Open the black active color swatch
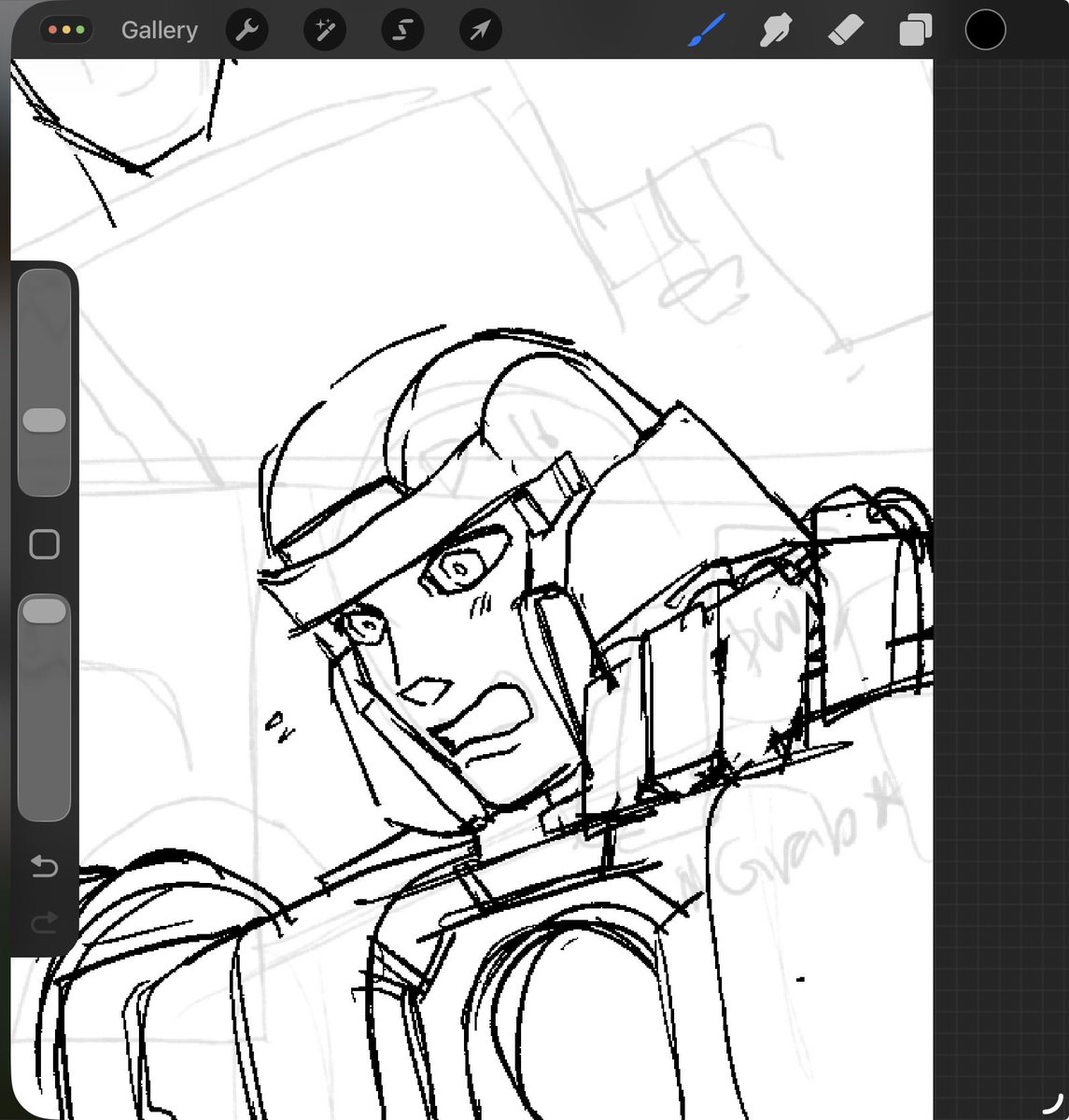The image size is (1069, 1120). (985, 30)
